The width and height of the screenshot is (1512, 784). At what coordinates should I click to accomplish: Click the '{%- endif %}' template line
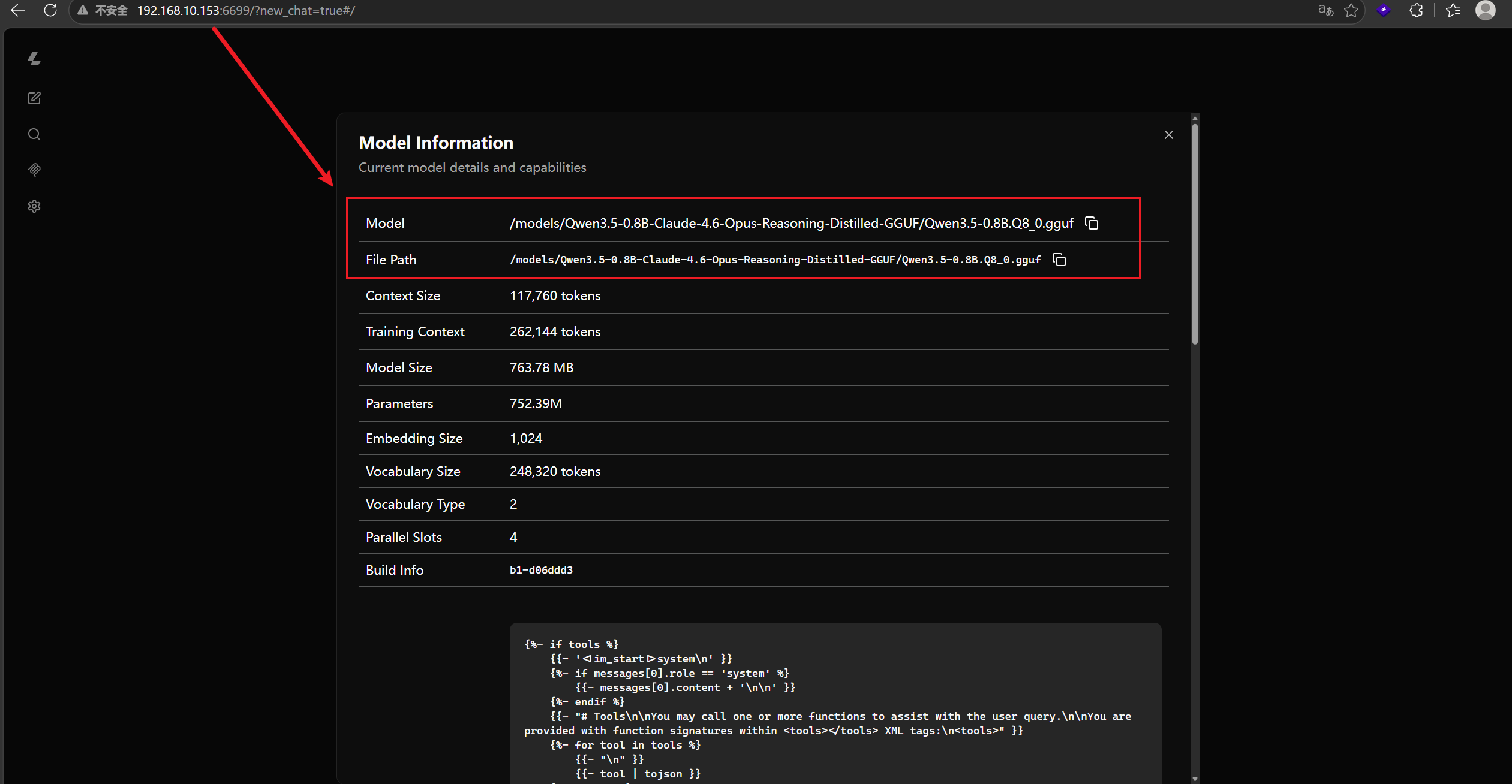(x=588, y=702)
